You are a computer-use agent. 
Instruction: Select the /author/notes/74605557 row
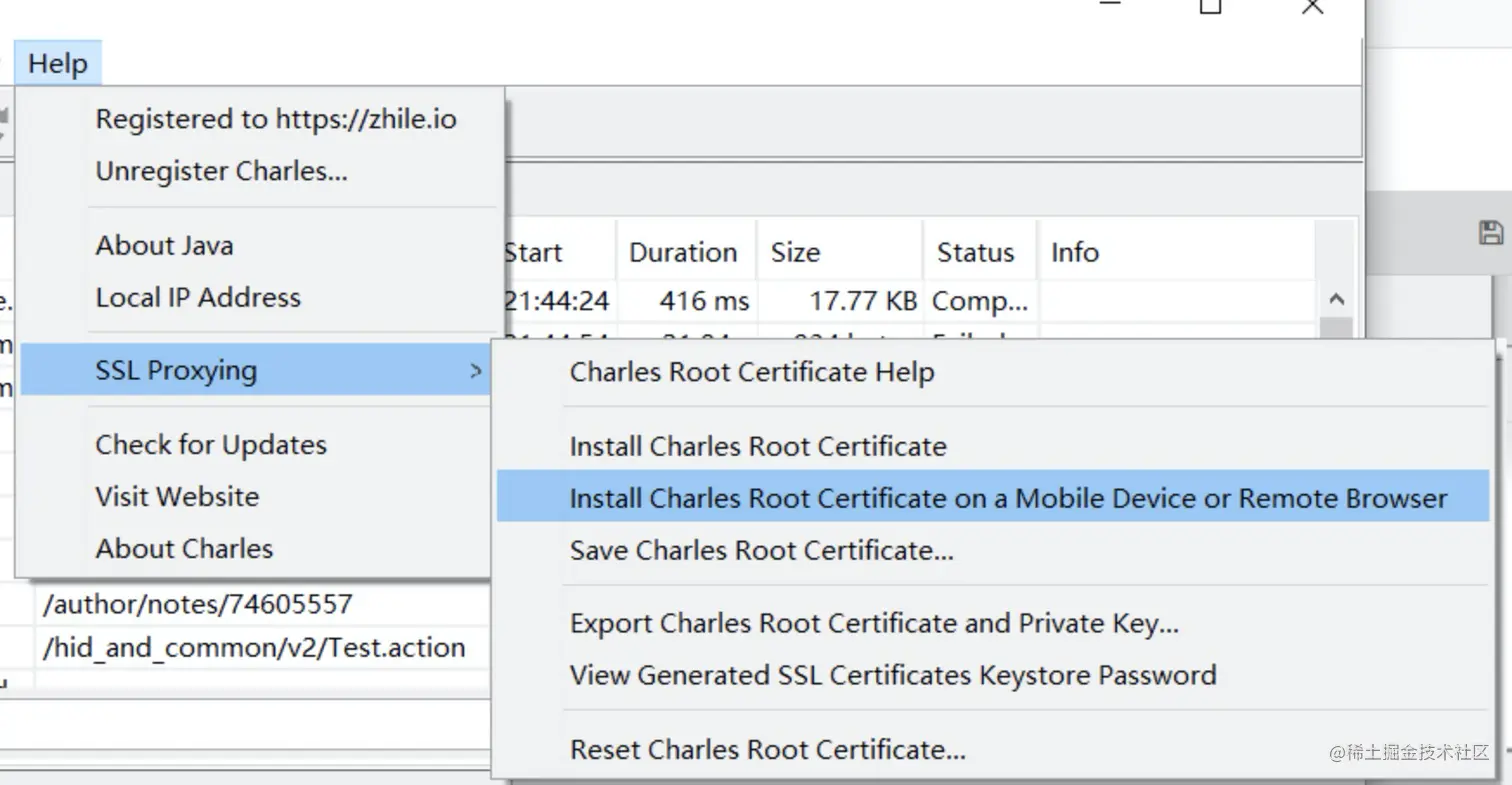(262, 604)
